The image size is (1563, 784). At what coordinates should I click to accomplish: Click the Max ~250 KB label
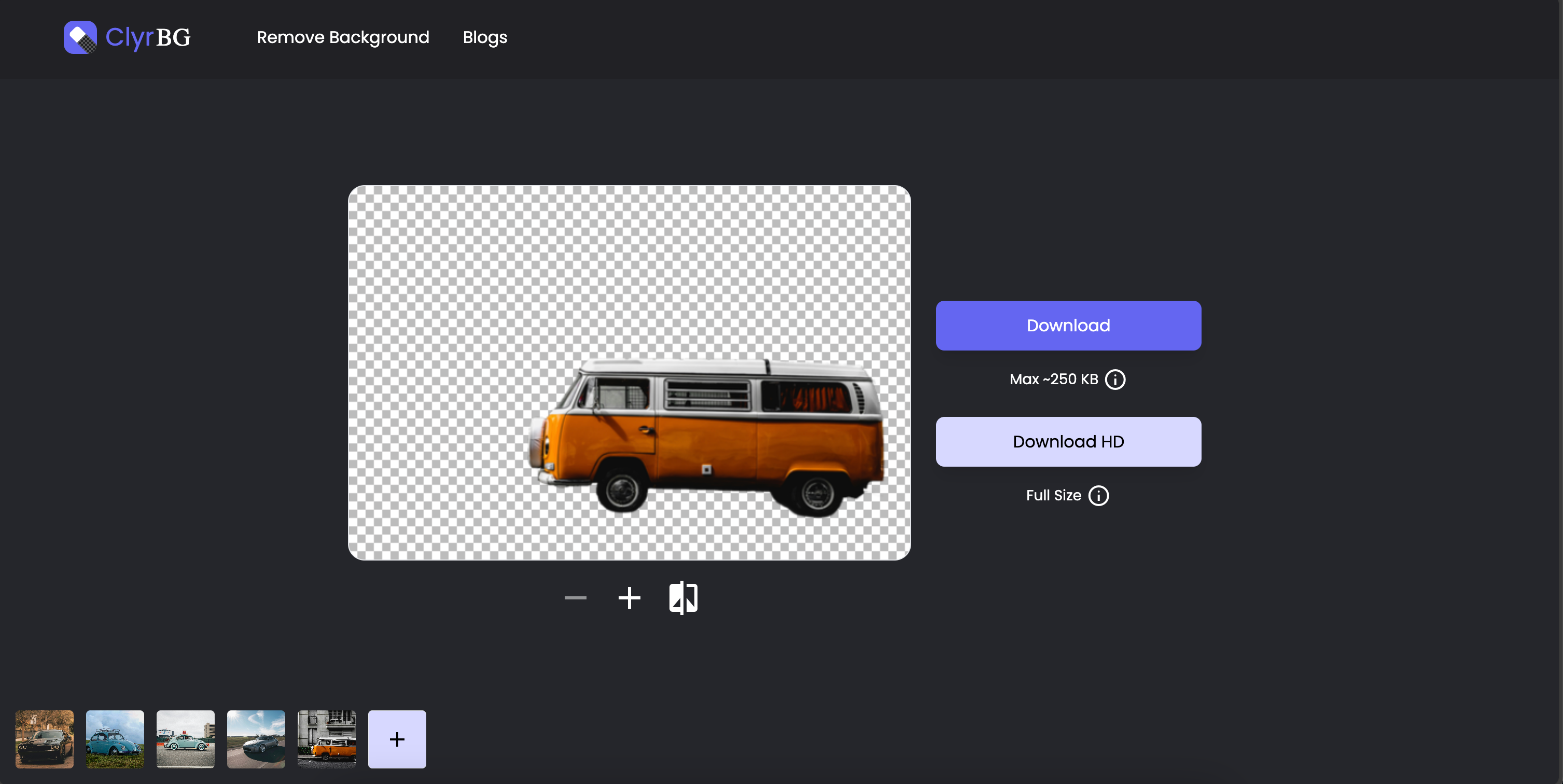point(1053,379)
